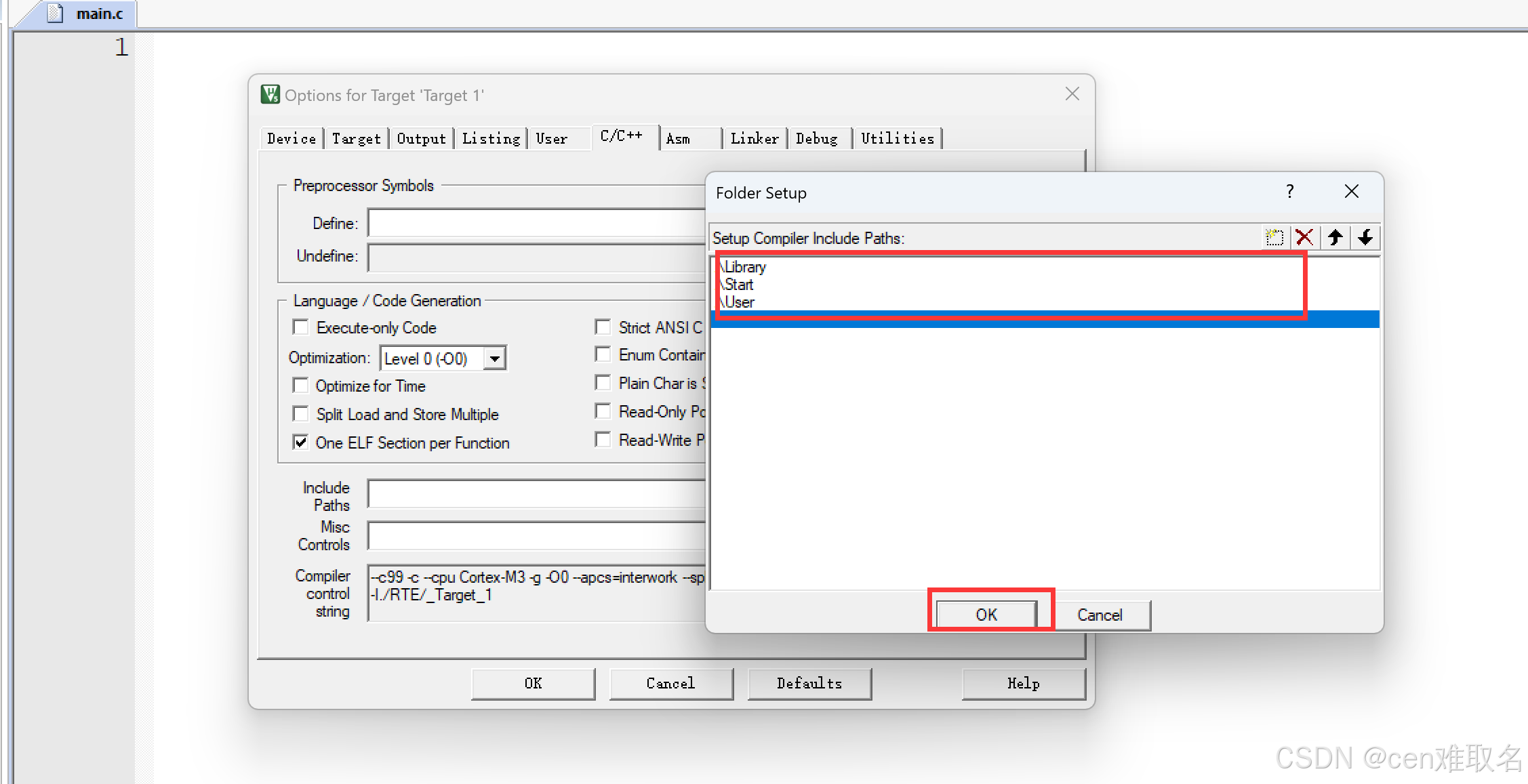
Task: Switch to the Debug tab
Action: click(x=816, y=139)
